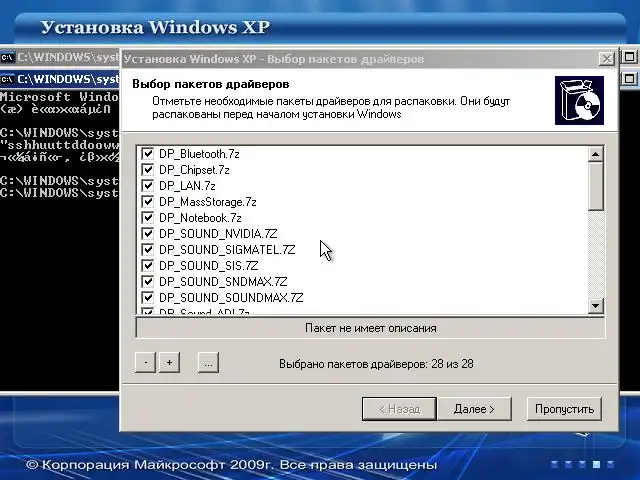640x480 pixels.
Task: Click the Далее button to continue
Action: tap(474, 409)
